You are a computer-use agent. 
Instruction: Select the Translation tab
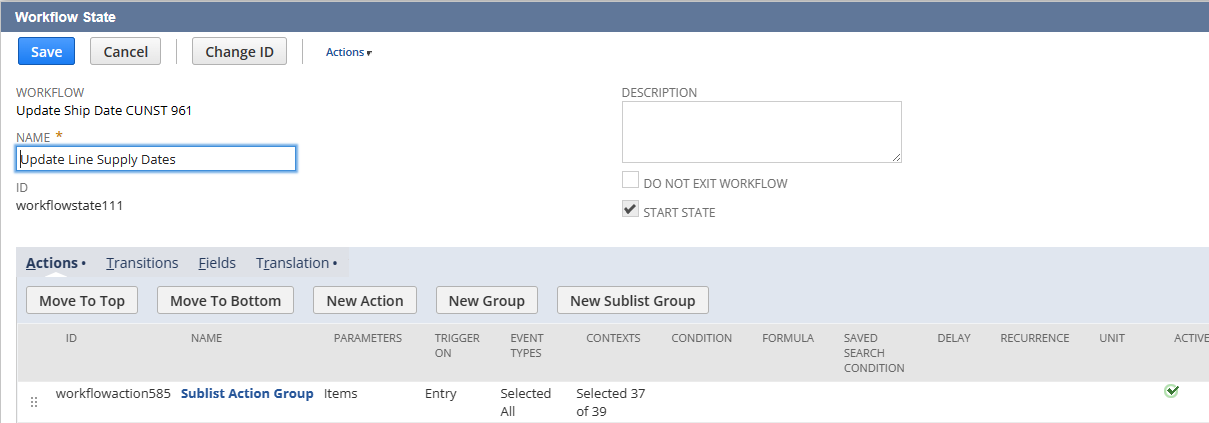pyautogui.click(x=292, y=263)
